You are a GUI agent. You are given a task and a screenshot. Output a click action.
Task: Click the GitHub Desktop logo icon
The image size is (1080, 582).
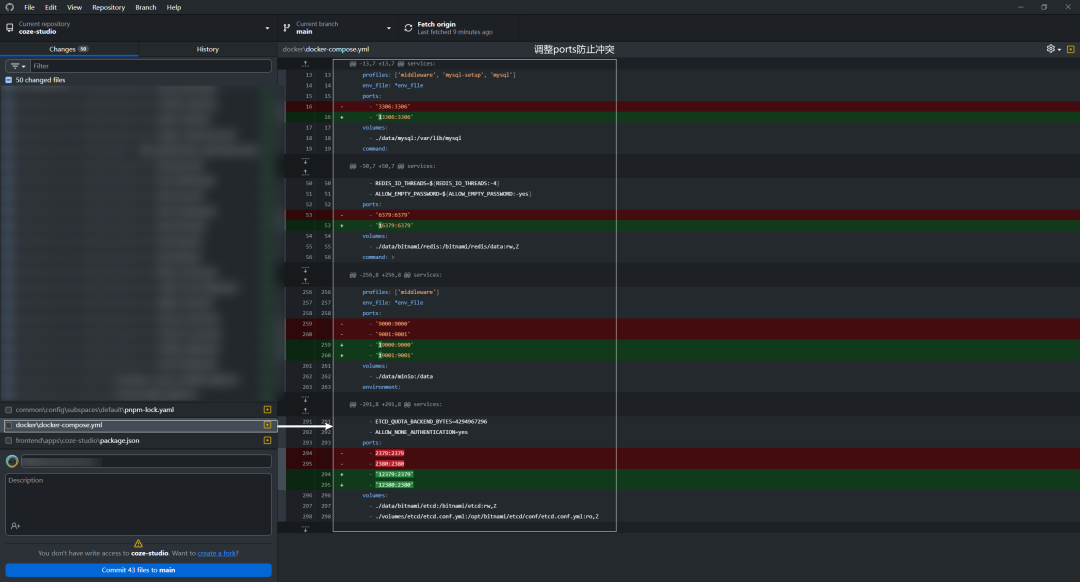(10, 7)
